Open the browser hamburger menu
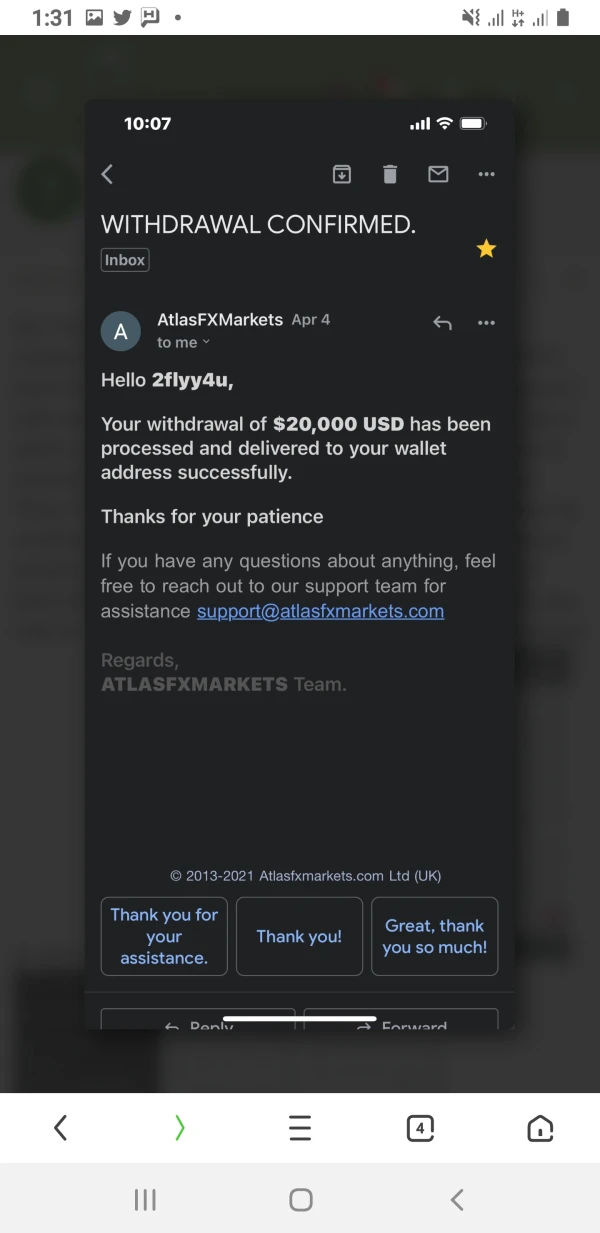 (x=300, y=1128)
